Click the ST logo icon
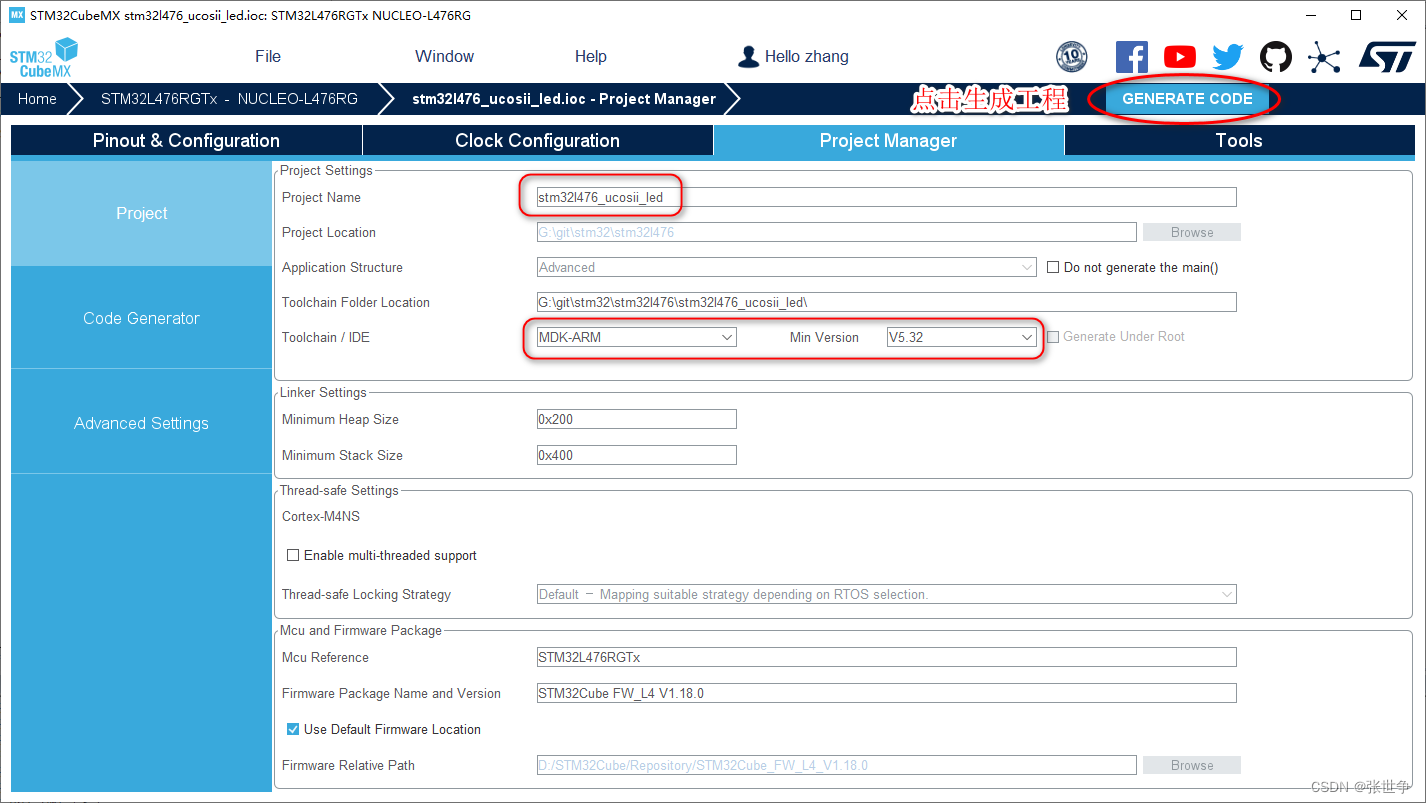This screenshot has width=1426, height=803. [x=1387, y=57]
